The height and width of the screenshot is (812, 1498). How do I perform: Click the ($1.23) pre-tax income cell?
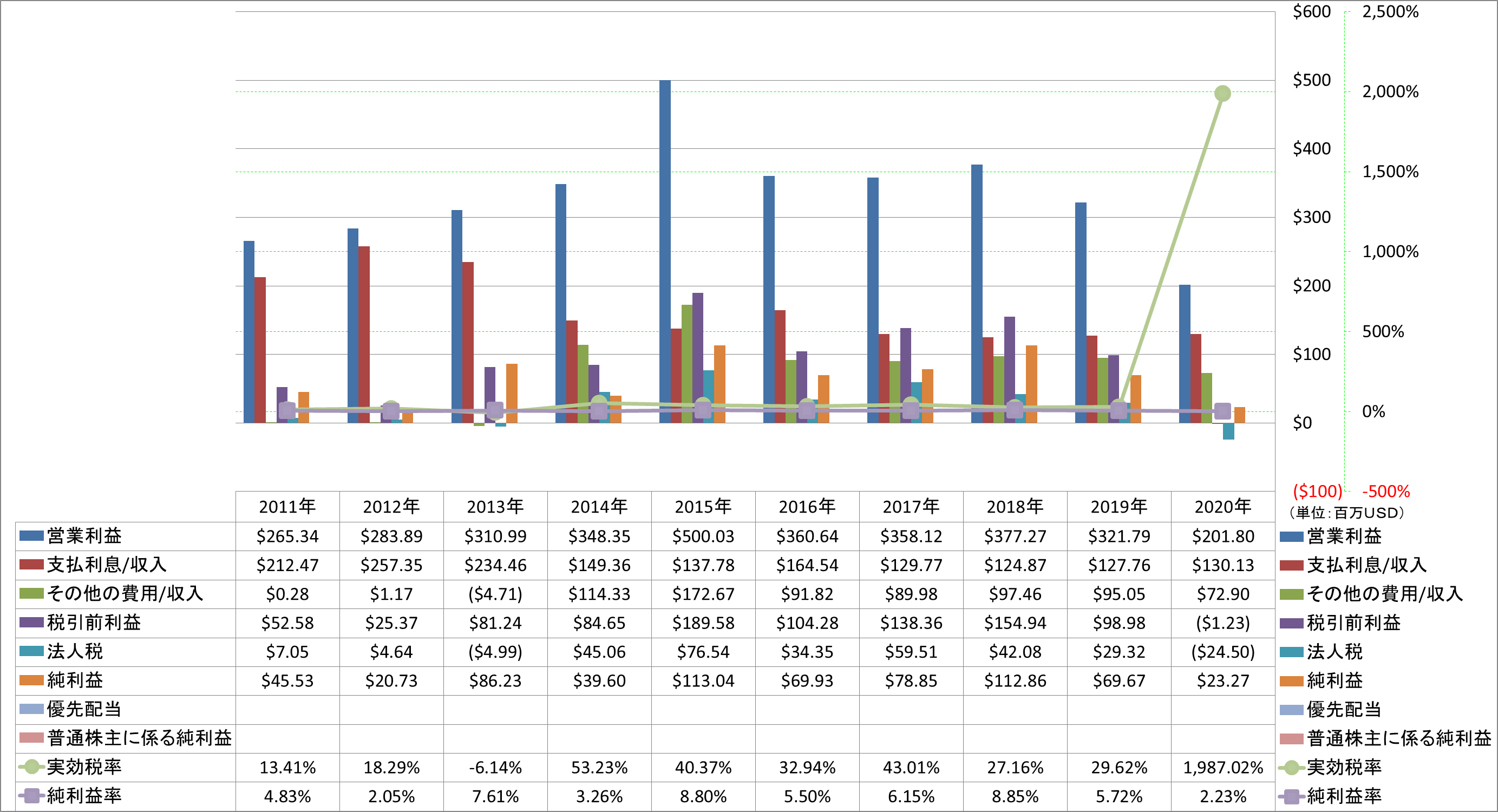click(1223, 623)
